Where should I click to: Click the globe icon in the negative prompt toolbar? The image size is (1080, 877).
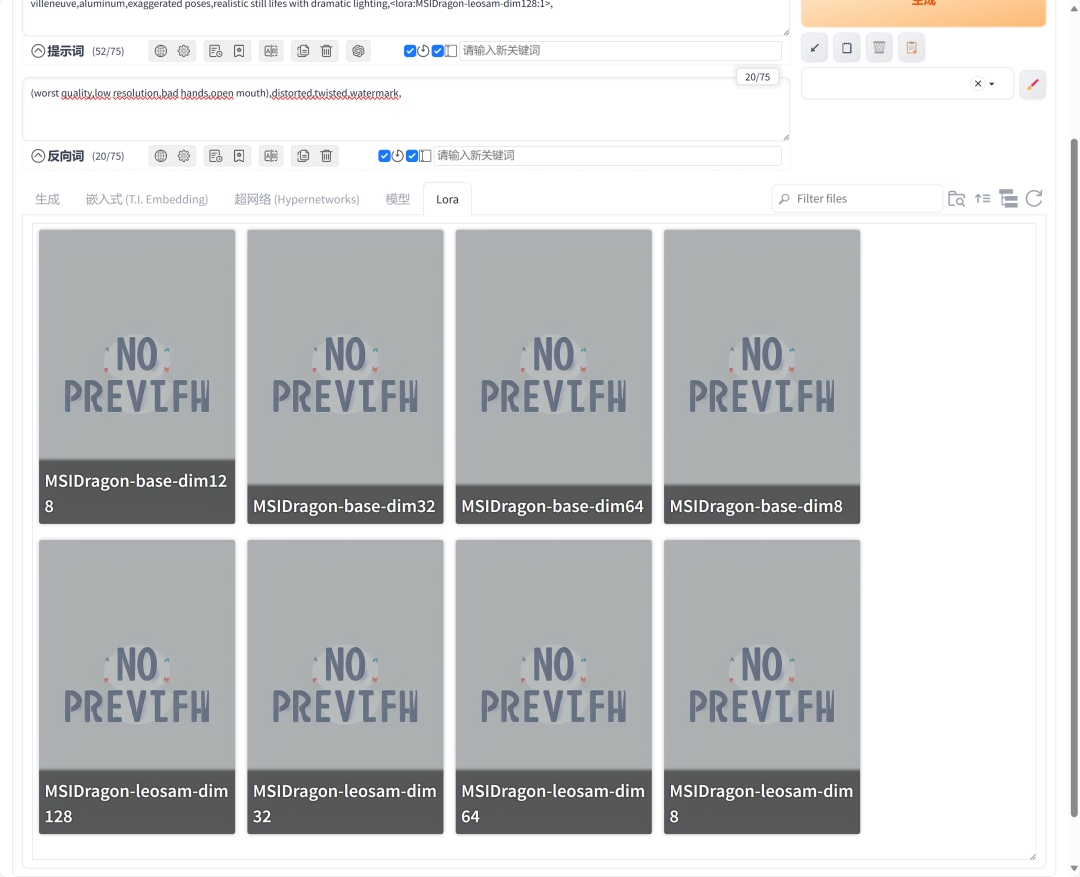tap(161, 156)
